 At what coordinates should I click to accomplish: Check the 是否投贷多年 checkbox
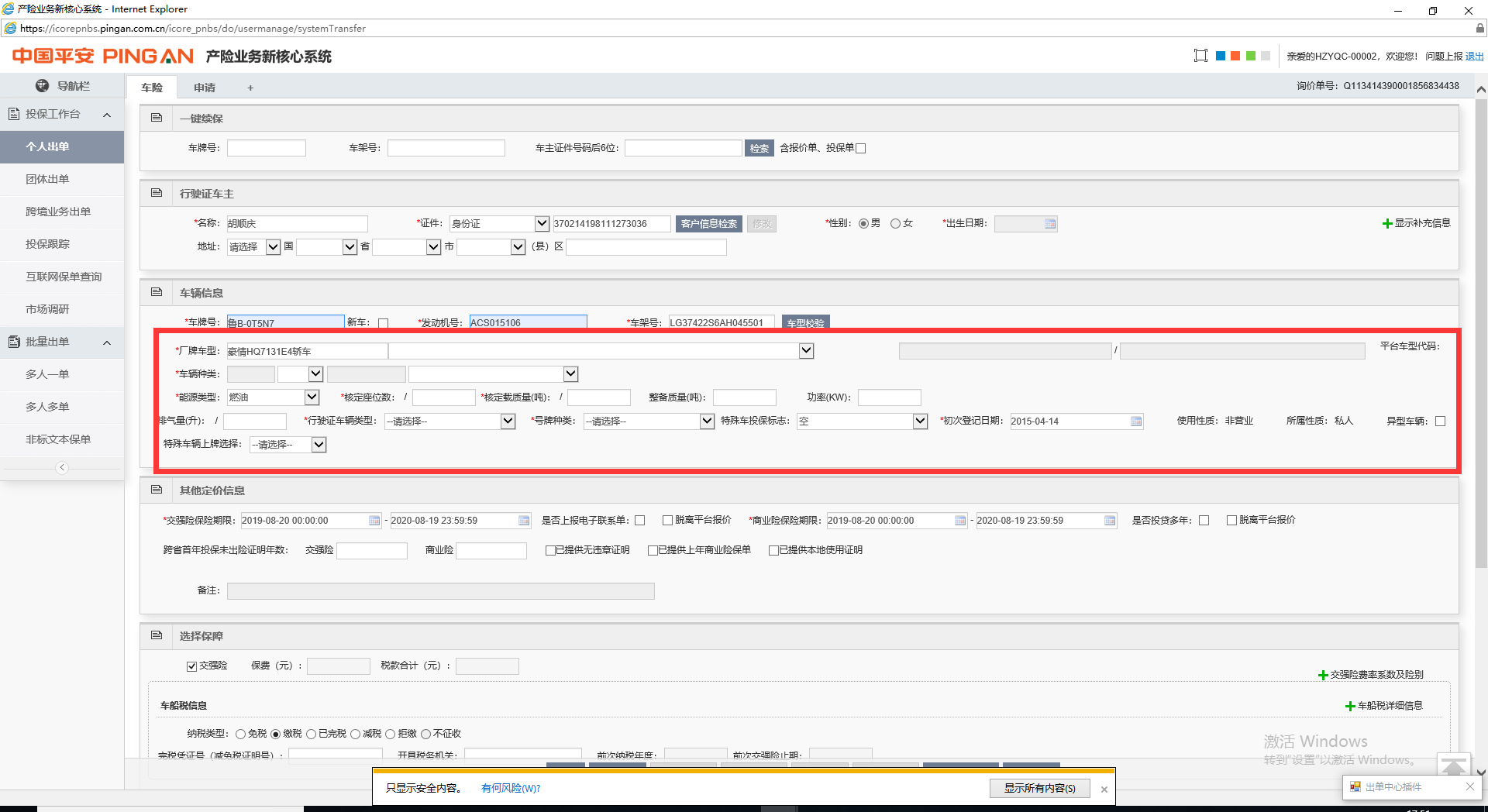pyautogui.click(x=1204, y=521)
